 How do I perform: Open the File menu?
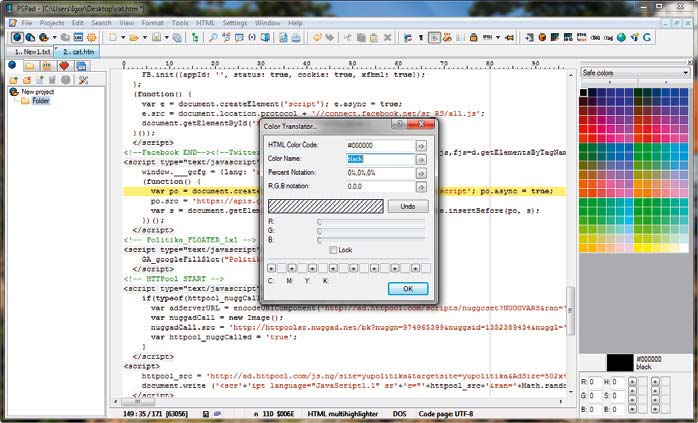pos(27,23)
